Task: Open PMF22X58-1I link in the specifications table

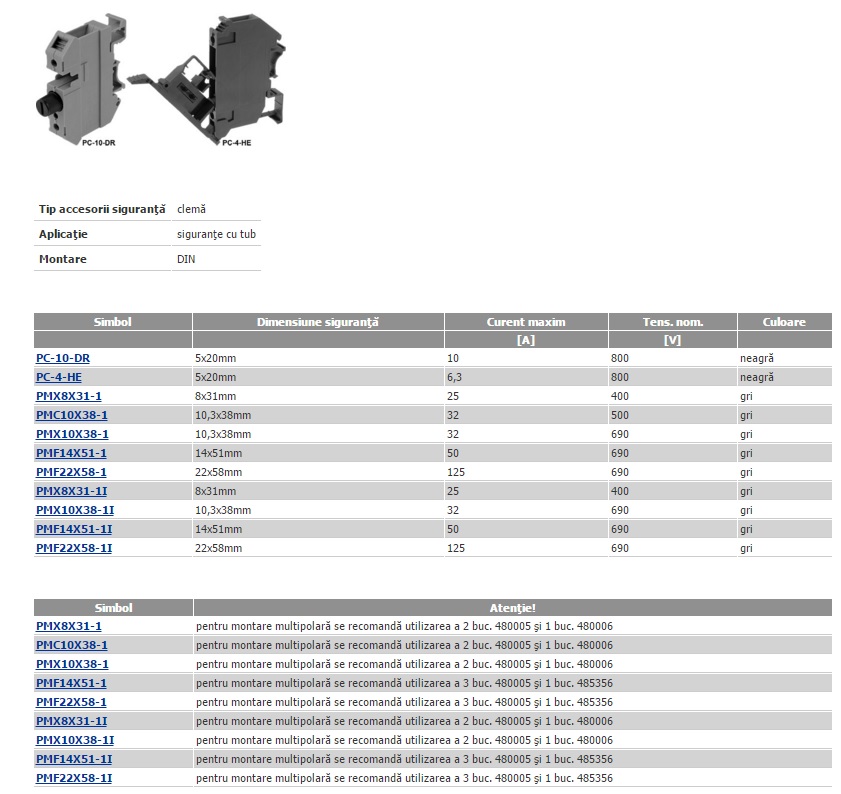Action: point(74,548)
